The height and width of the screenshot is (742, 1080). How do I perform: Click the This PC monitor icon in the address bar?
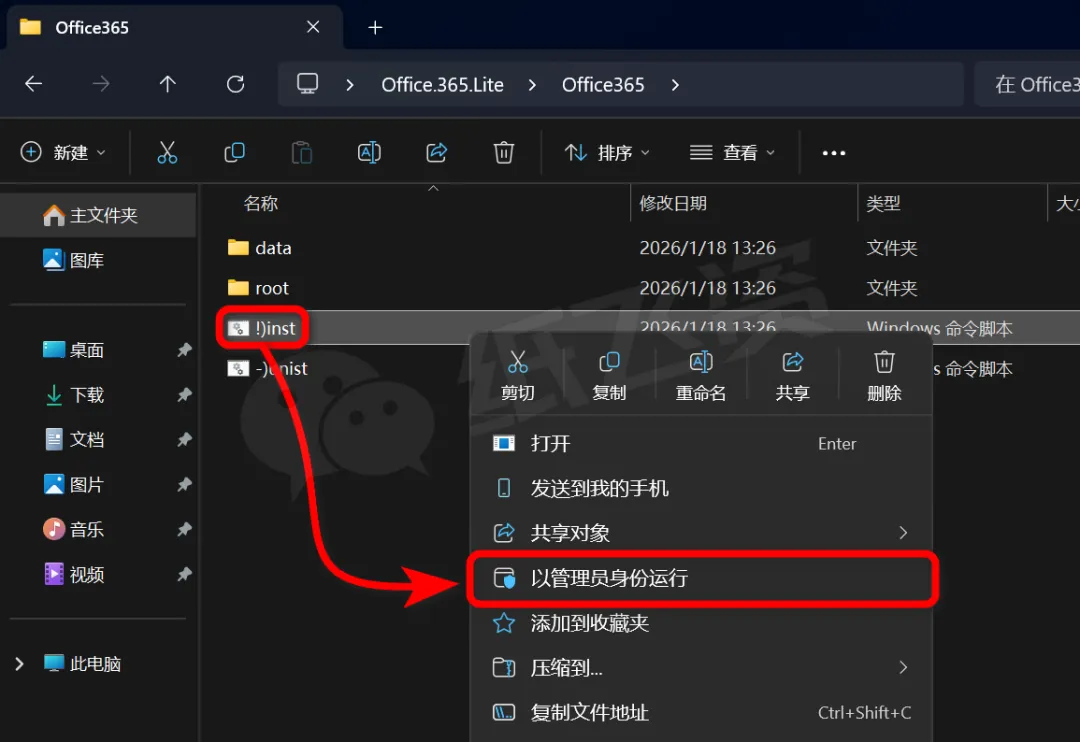point(307,84)
